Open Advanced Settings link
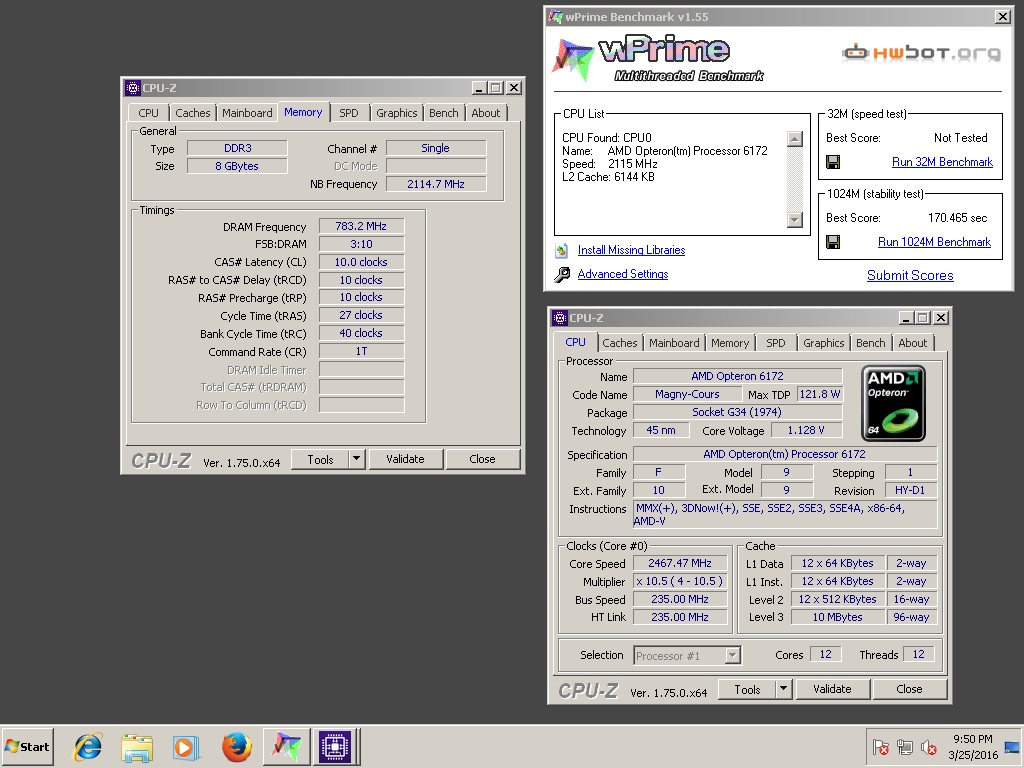This screenshot has height=768, width=1024. pyautogui.click(x=622, y=274)
